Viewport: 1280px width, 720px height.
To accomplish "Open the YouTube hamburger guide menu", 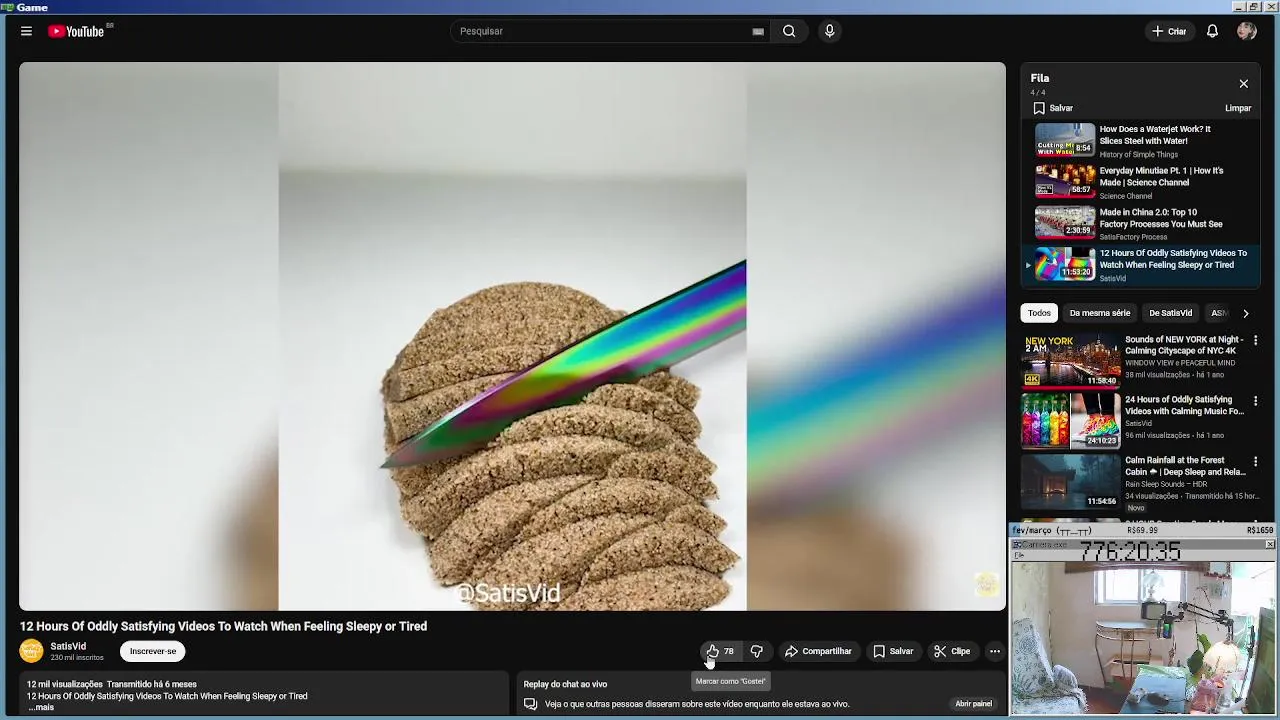I will click(26, 31).
